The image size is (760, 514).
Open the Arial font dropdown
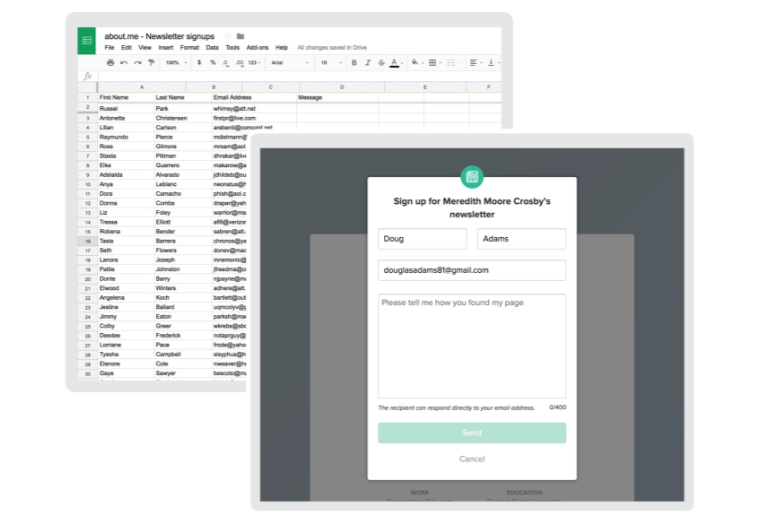(289, 63)
